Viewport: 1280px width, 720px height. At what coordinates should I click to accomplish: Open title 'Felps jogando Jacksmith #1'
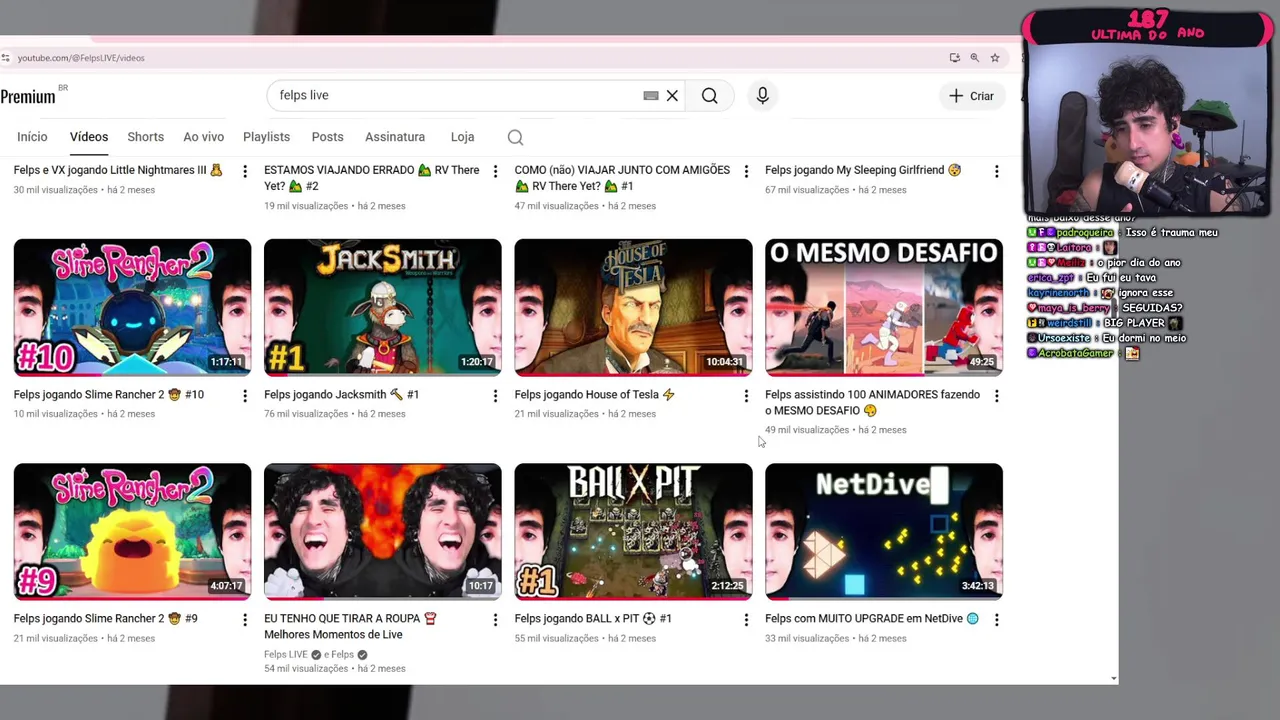(342, 395)
